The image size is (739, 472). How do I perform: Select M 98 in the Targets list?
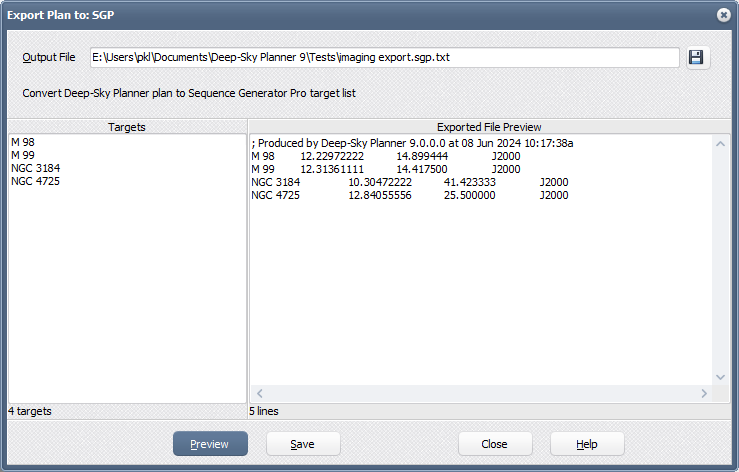tap(23, 143)
